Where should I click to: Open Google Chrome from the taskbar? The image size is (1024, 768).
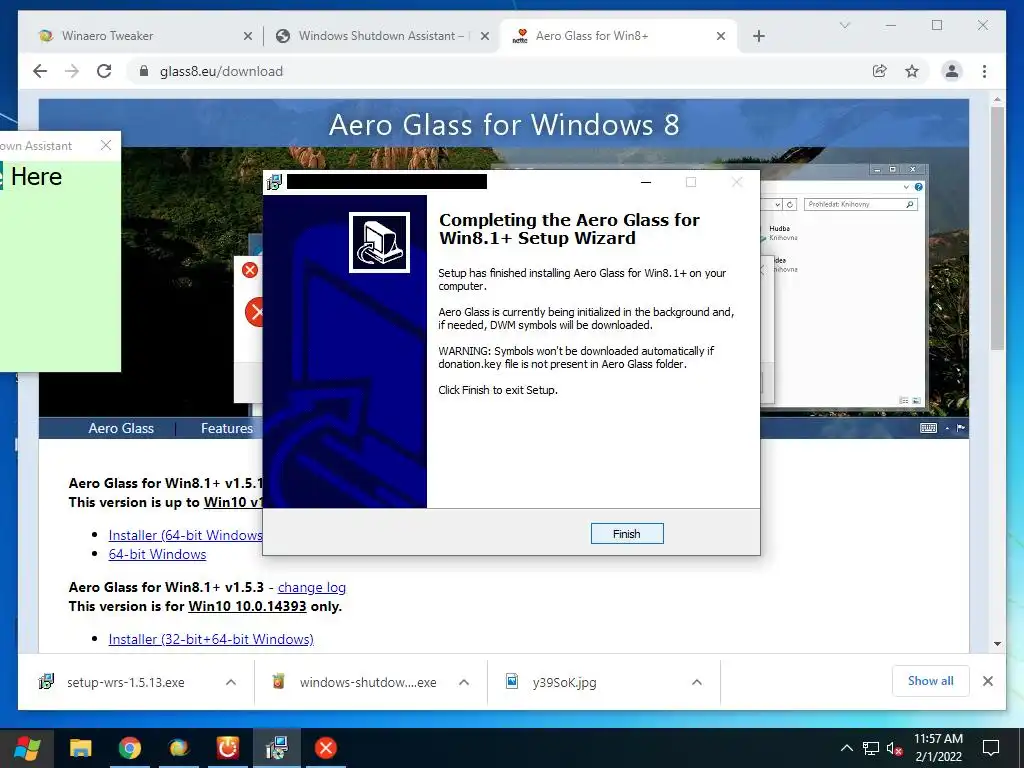pos(129,748)
